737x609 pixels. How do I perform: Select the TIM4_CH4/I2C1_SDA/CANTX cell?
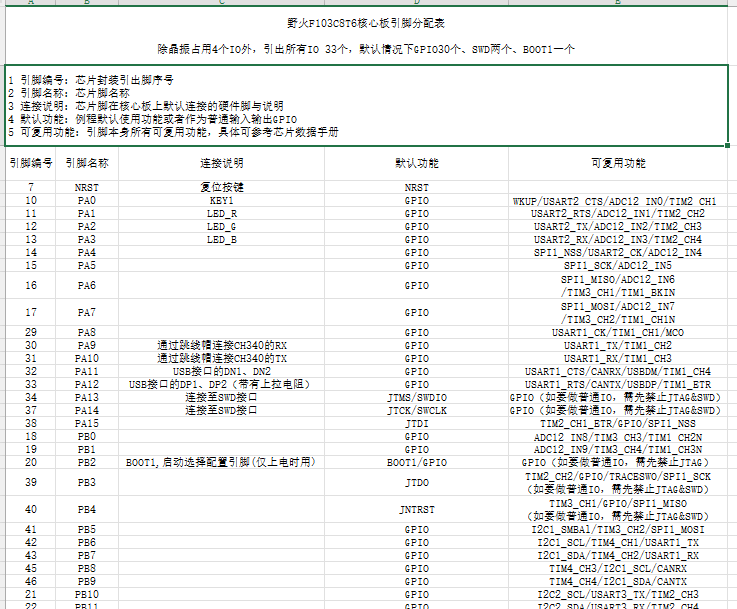pos(618,581)
